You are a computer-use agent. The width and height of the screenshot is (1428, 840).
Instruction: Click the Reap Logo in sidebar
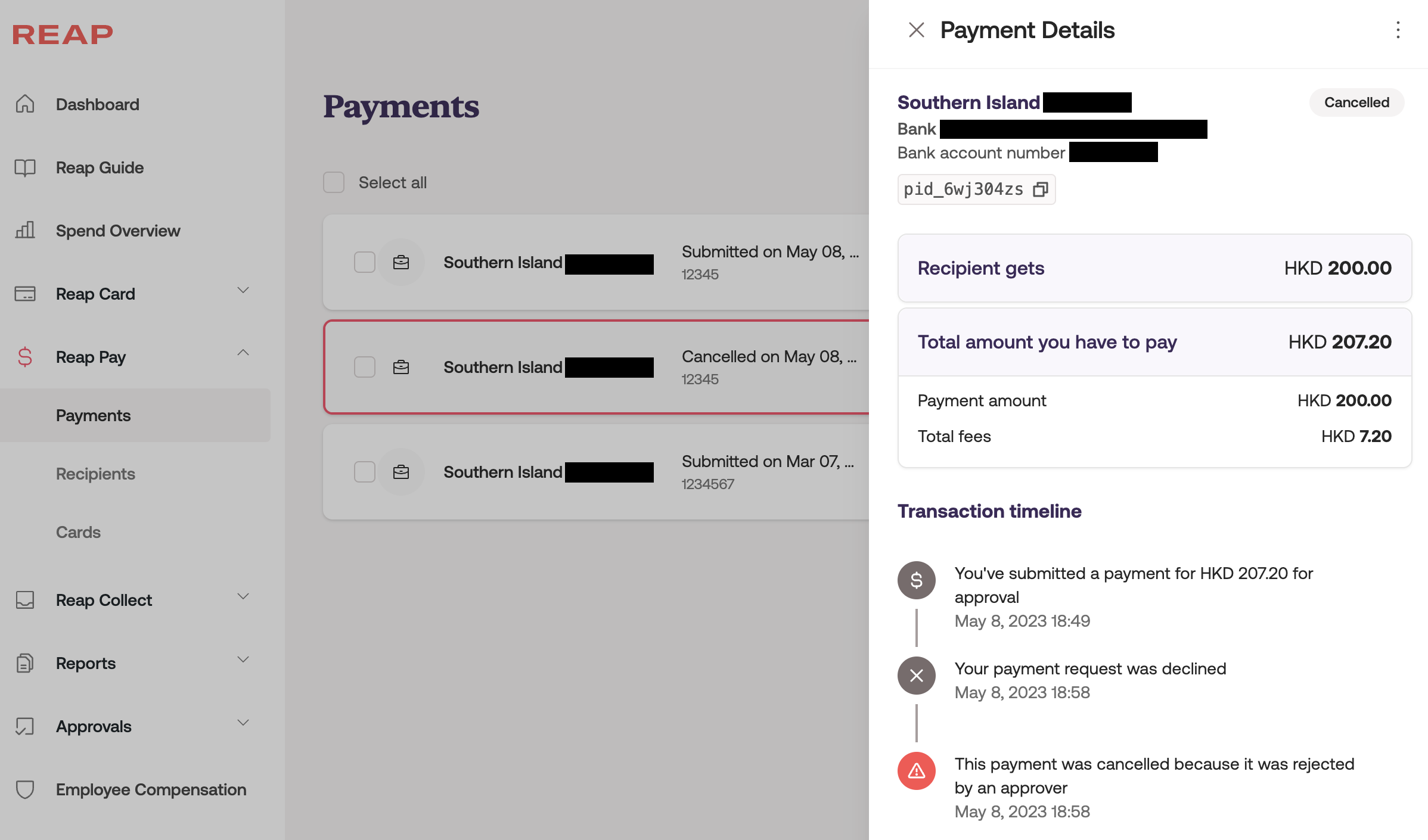(63, 35)
